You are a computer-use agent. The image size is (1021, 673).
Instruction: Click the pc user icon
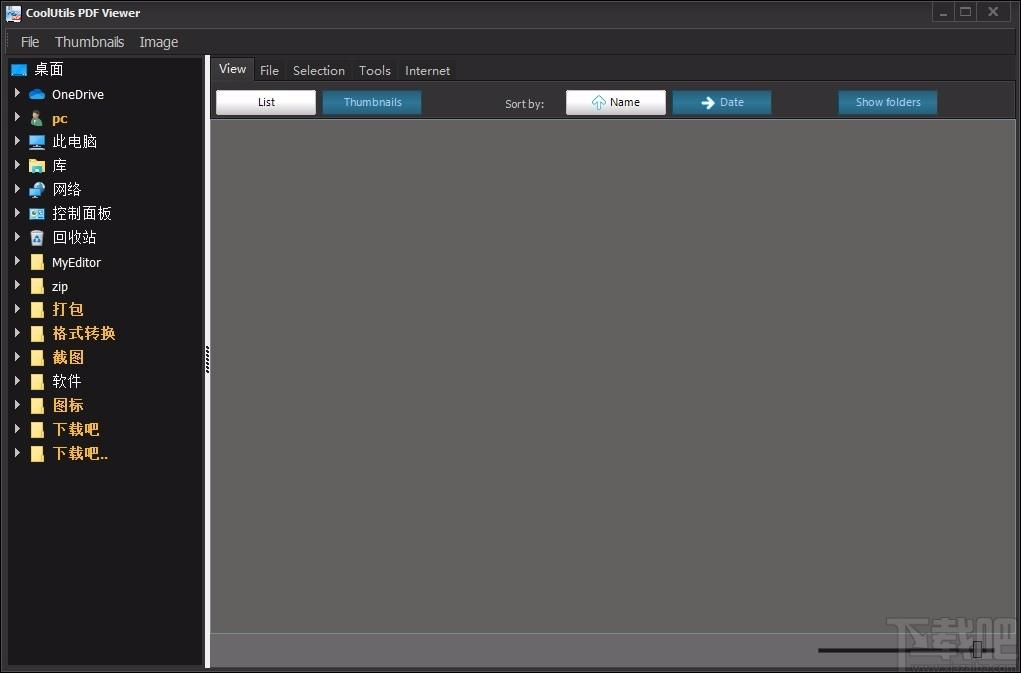pos(37,118)
